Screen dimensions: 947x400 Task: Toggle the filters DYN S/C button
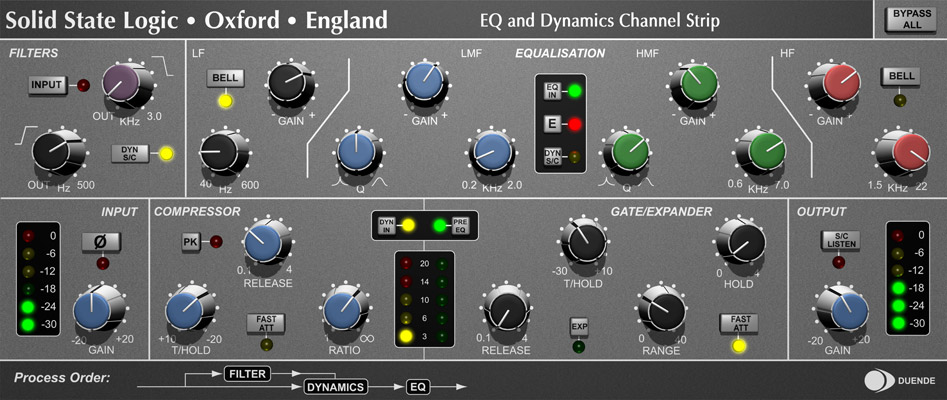click(x=130, y=154)
